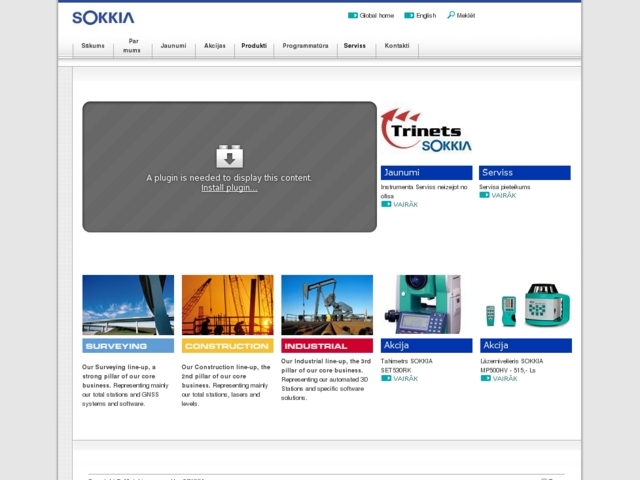Click the Trinets SOKKIA logo
Viewport: 640px width, 480px height.
[x=426, y=131]
